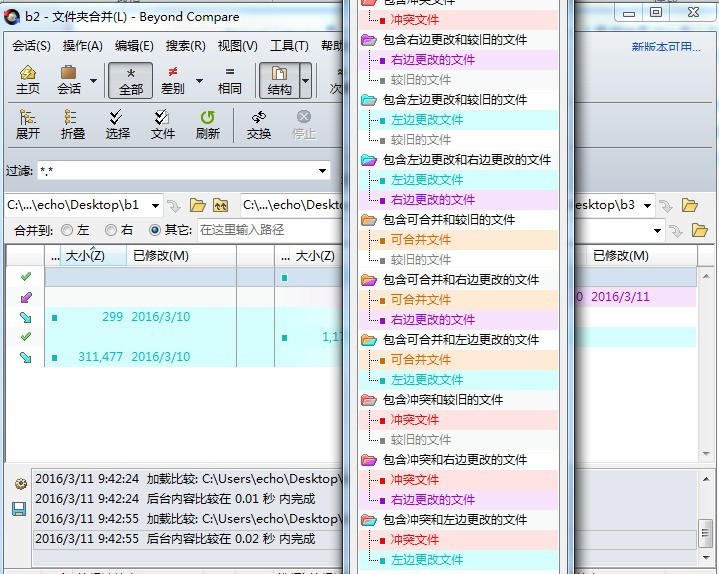Open the b1 left path dropdown arrow
719x574 pixels.
click(x=155, y=205)
